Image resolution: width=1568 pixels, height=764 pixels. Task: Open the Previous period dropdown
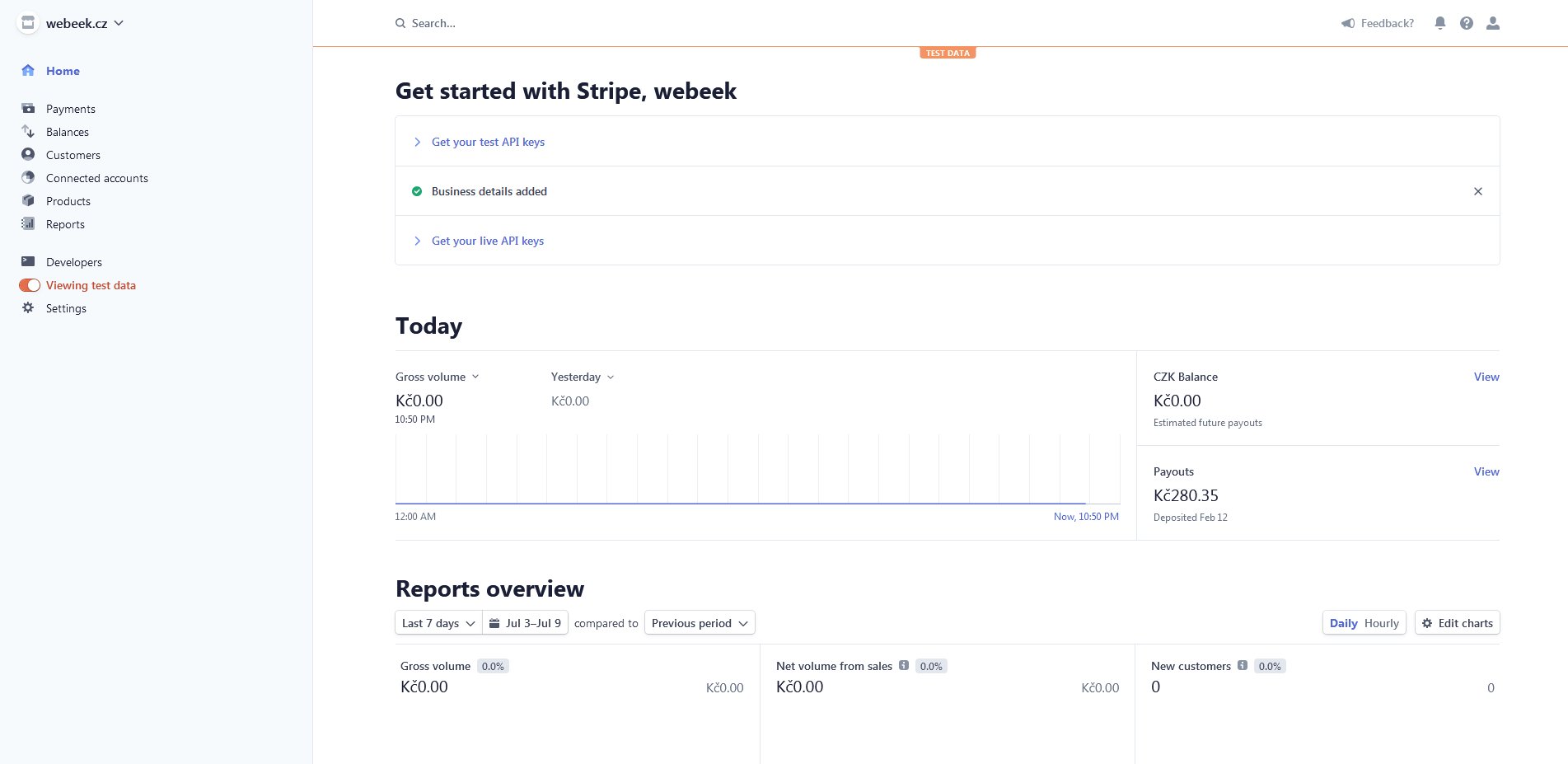pos(700,623)
